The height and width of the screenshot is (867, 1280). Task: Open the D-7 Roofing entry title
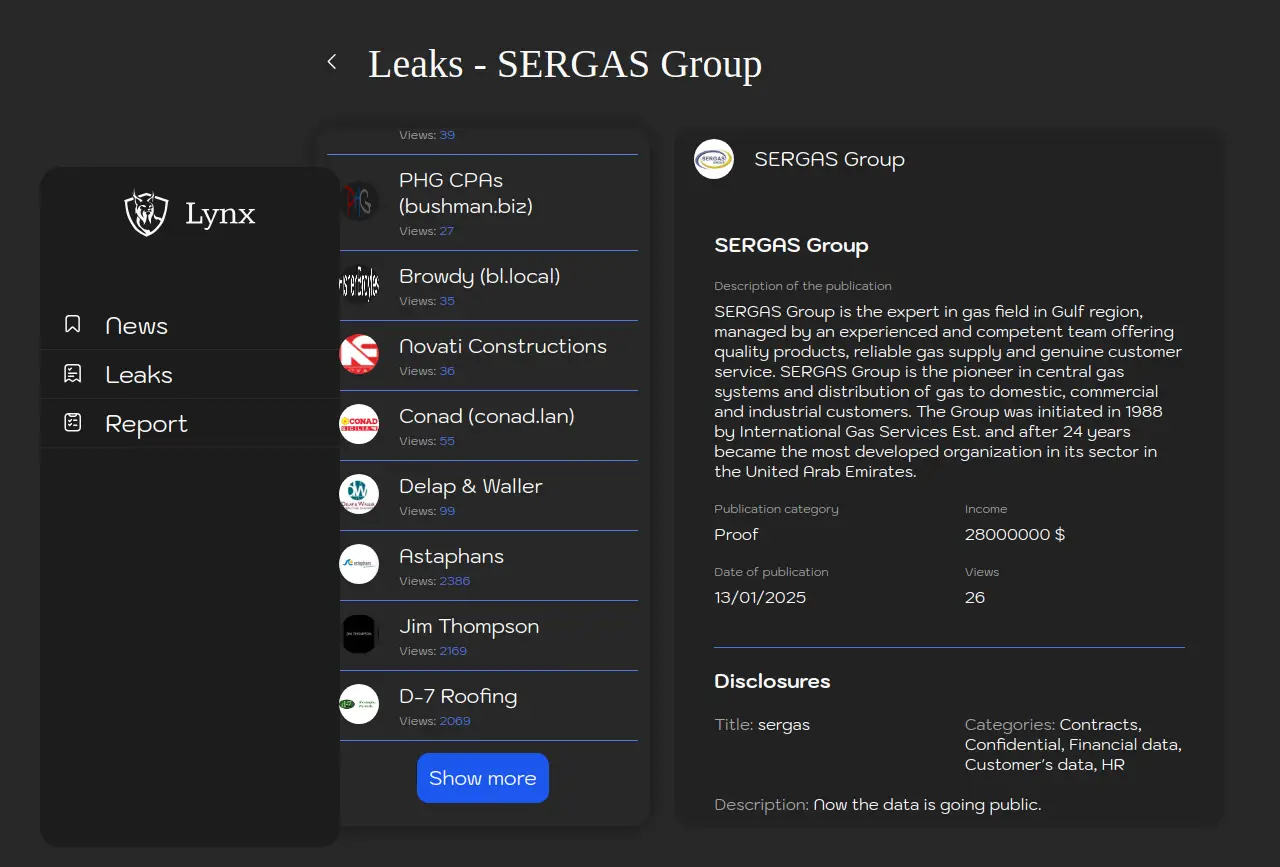coord(458,696)
